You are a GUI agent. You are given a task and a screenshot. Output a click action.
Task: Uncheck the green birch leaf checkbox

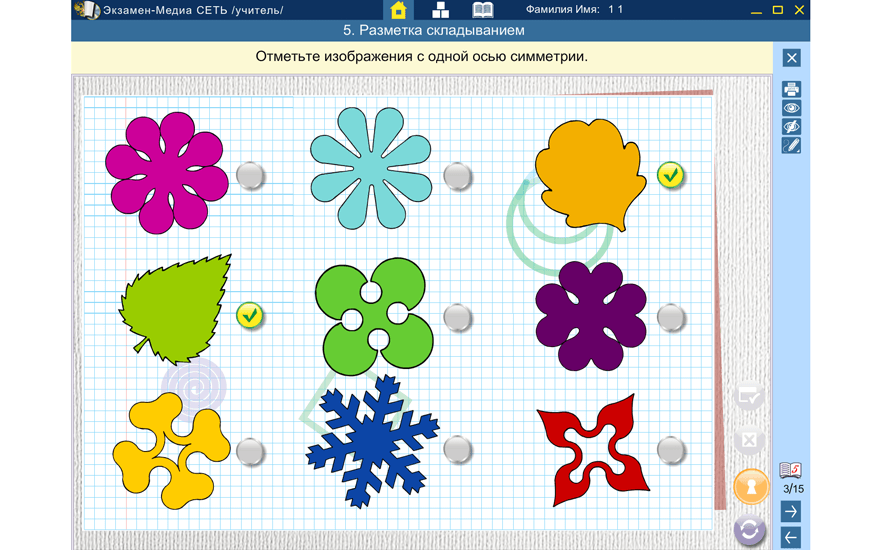coord(250,316)
